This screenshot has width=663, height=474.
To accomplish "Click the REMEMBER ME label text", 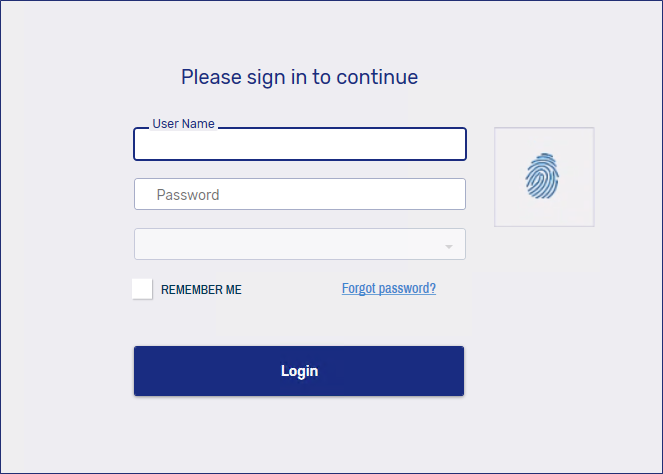I will [201, 290].
